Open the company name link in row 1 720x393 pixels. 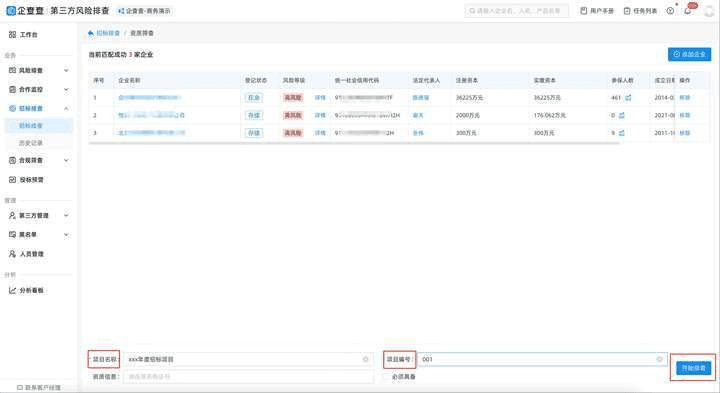click(150, 97)
